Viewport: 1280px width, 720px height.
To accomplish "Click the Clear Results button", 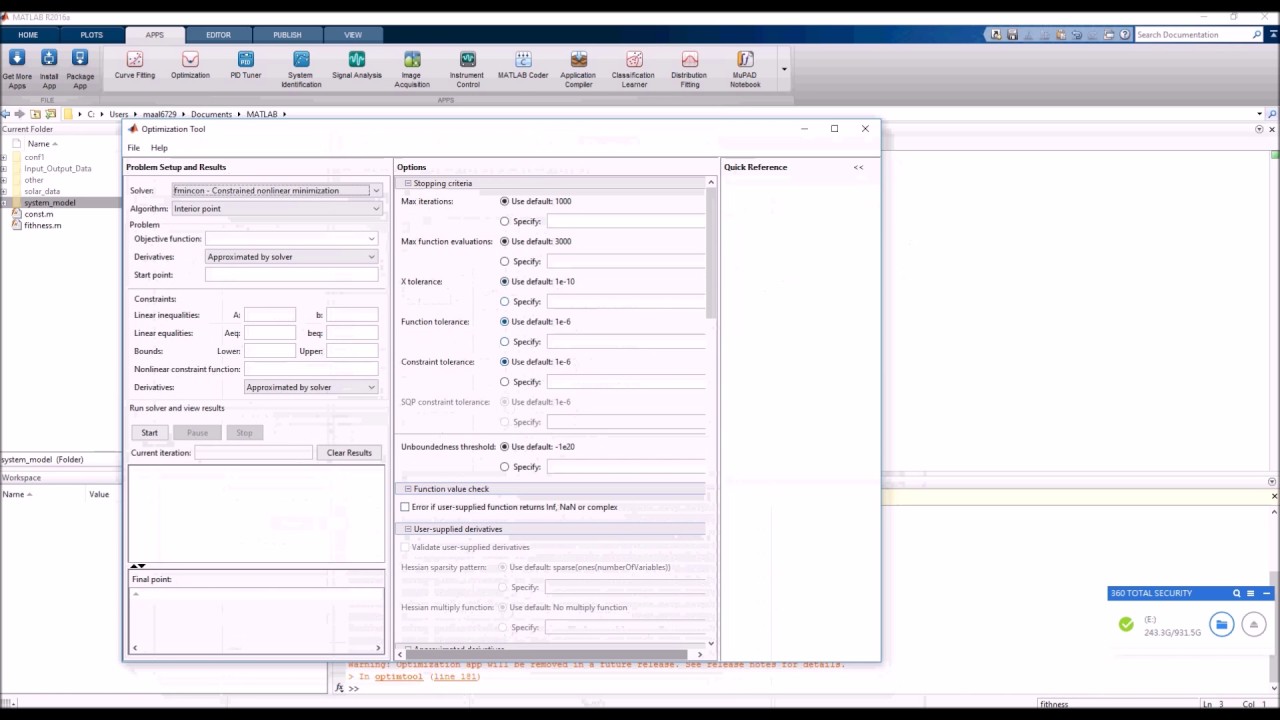I will click(x=349, y=453).
